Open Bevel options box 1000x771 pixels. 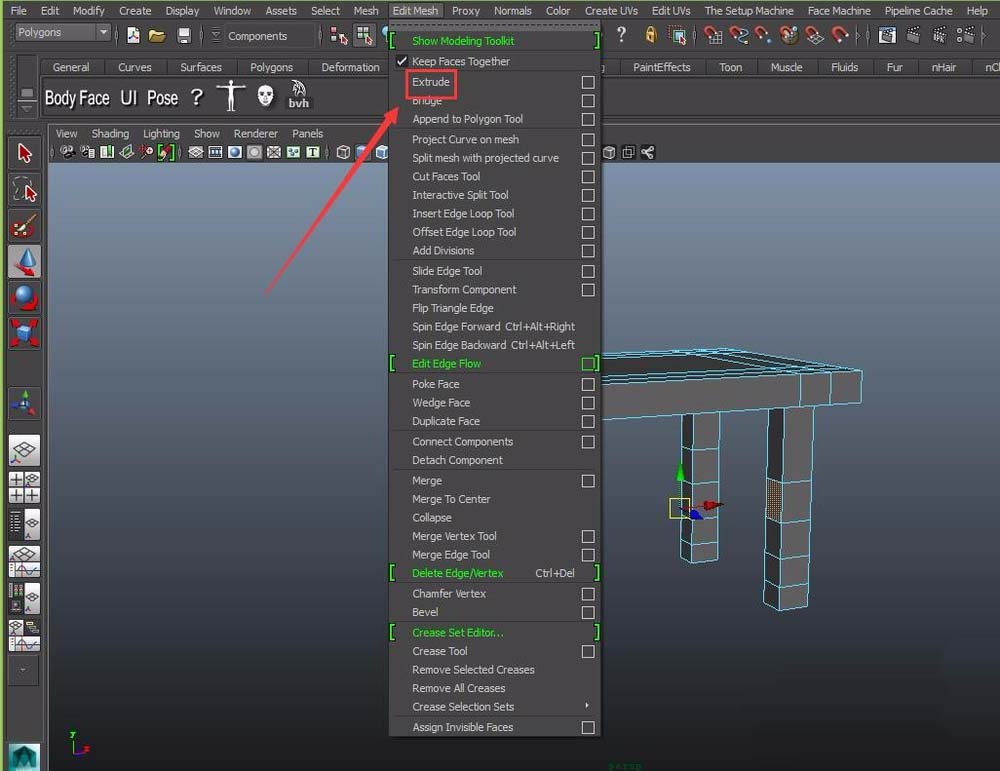click(588, 612)
